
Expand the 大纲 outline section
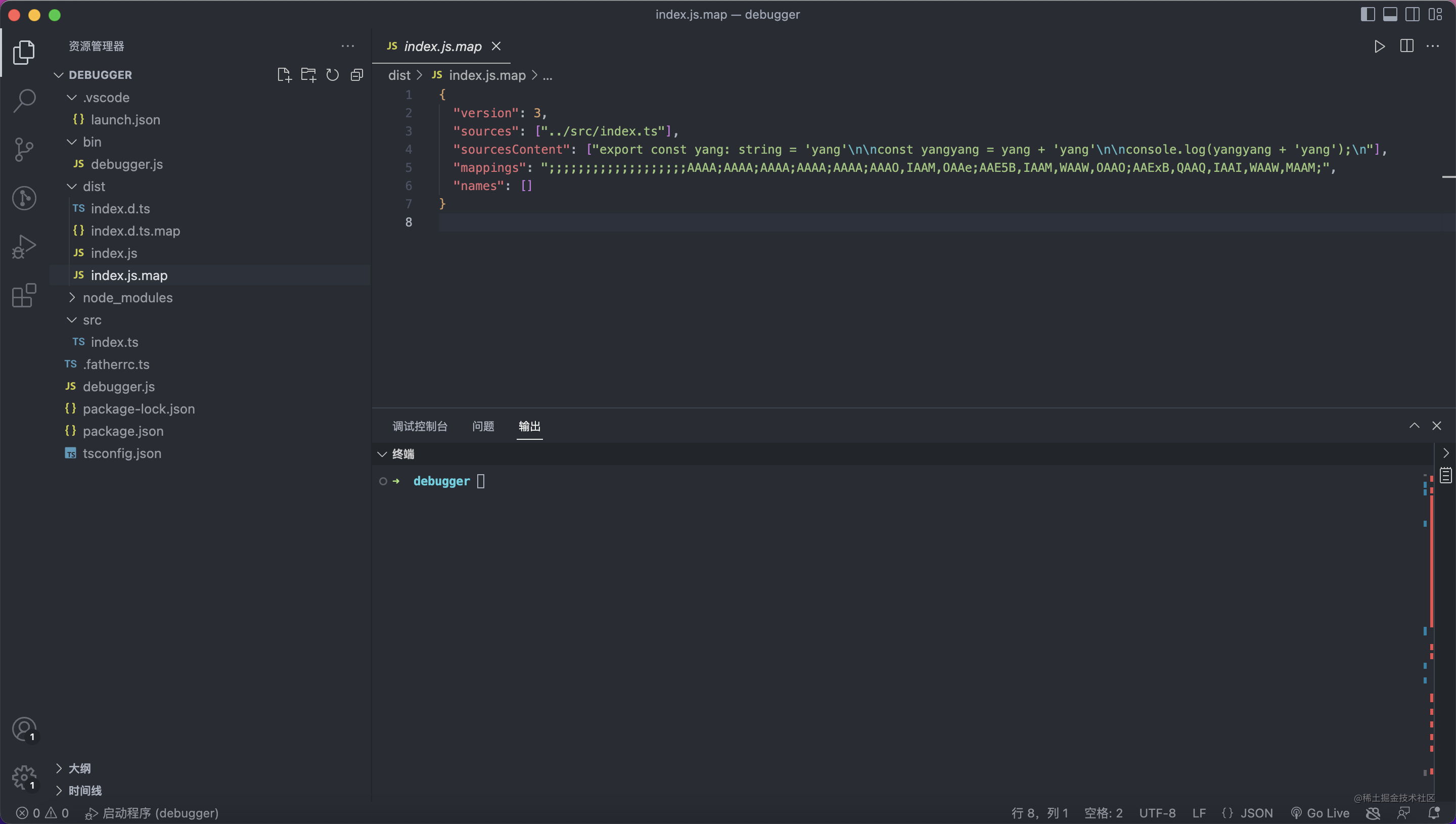[x=79, y=768]
